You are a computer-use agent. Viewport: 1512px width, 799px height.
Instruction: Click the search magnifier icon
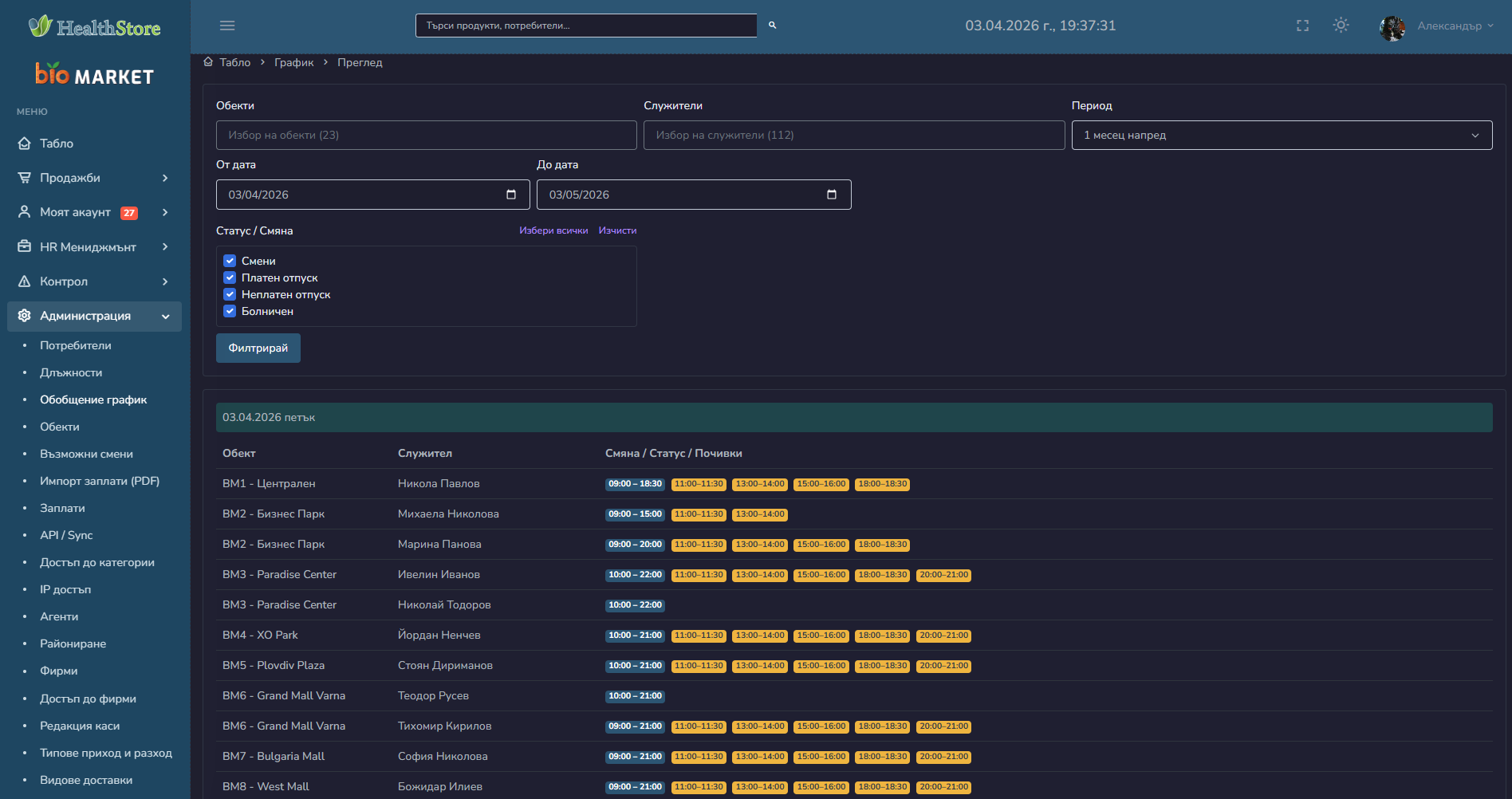[772, 26]
